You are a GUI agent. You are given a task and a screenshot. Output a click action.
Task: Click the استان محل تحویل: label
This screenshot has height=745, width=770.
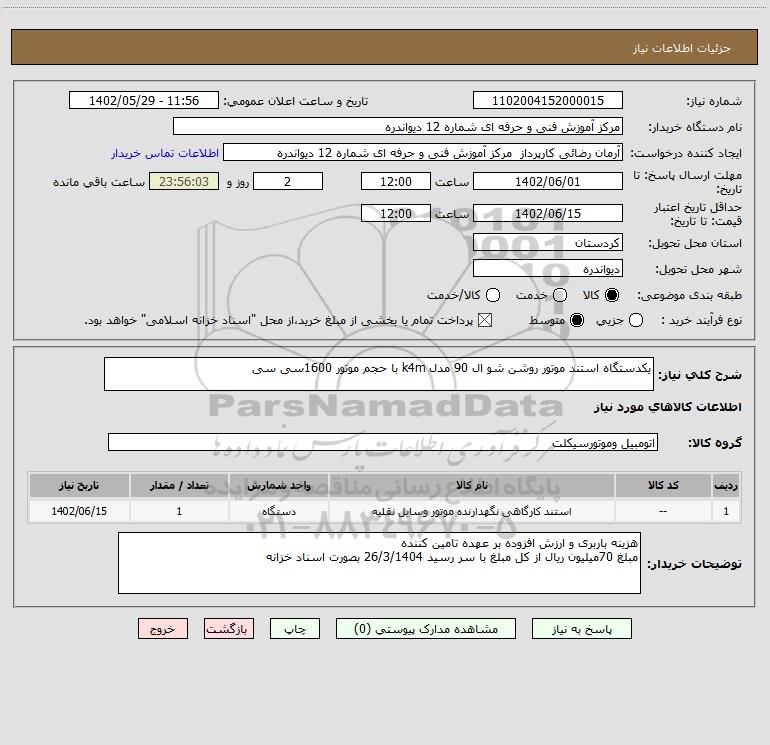[x=695, y=244]
